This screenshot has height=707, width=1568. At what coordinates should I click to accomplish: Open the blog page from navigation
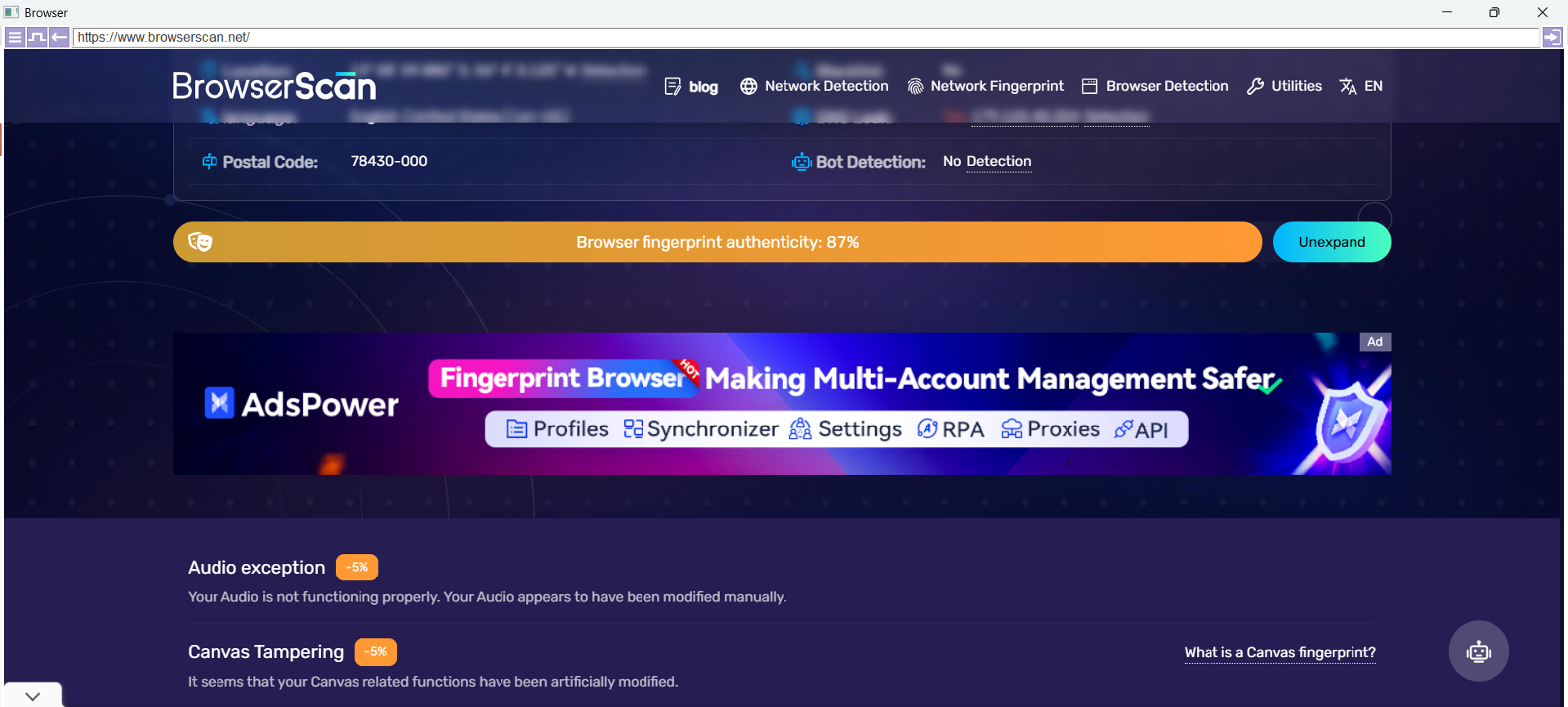(691, 87)
